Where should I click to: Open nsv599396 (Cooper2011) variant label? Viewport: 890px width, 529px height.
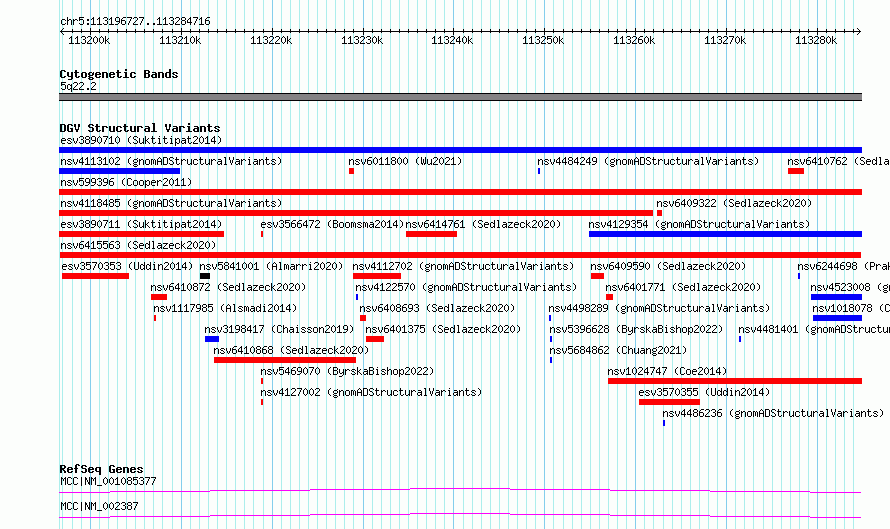(x=126, y=182)
